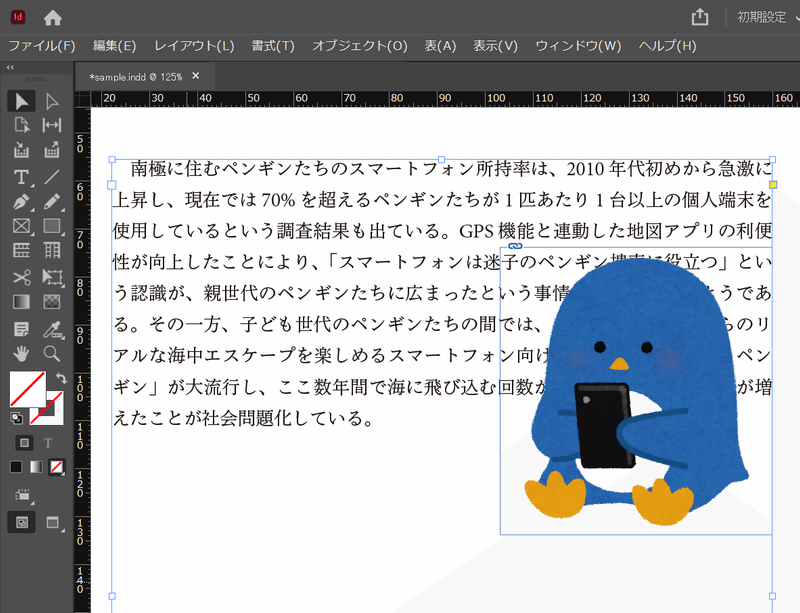800x613 pixels.
Task: Select the Content Collector tool
Action: (x=21, y=150)
